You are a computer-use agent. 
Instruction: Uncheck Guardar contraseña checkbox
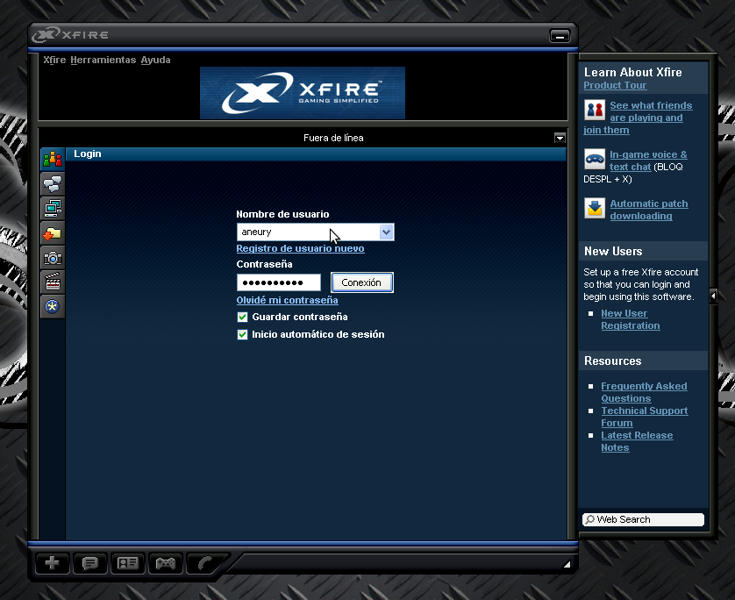coord(242,317)
